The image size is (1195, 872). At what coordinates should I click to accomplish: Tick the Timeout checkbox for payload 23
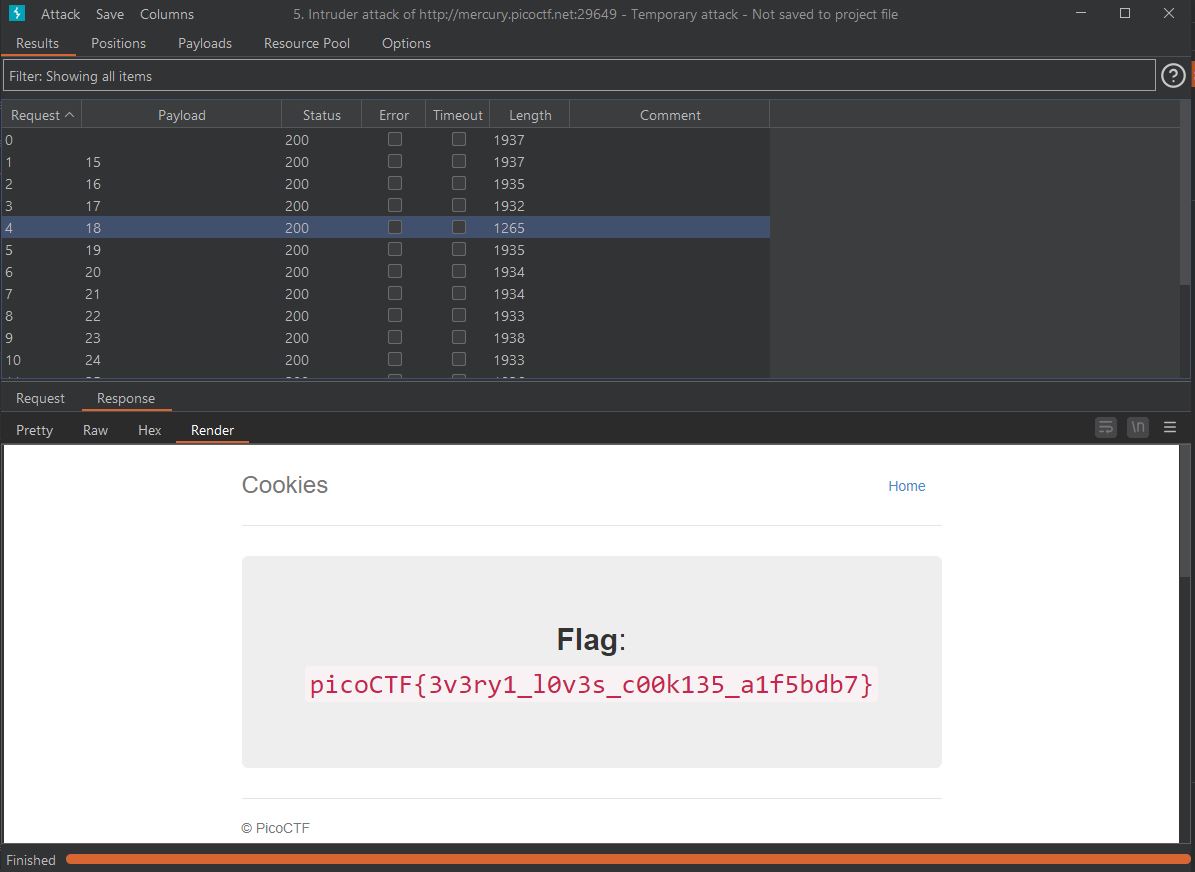coord(459,338)
